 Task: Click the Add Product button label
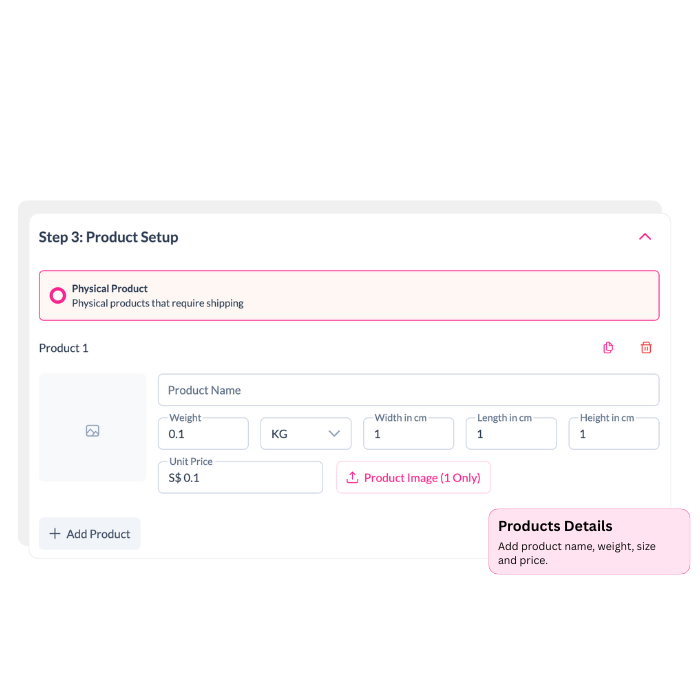point(98,534)
